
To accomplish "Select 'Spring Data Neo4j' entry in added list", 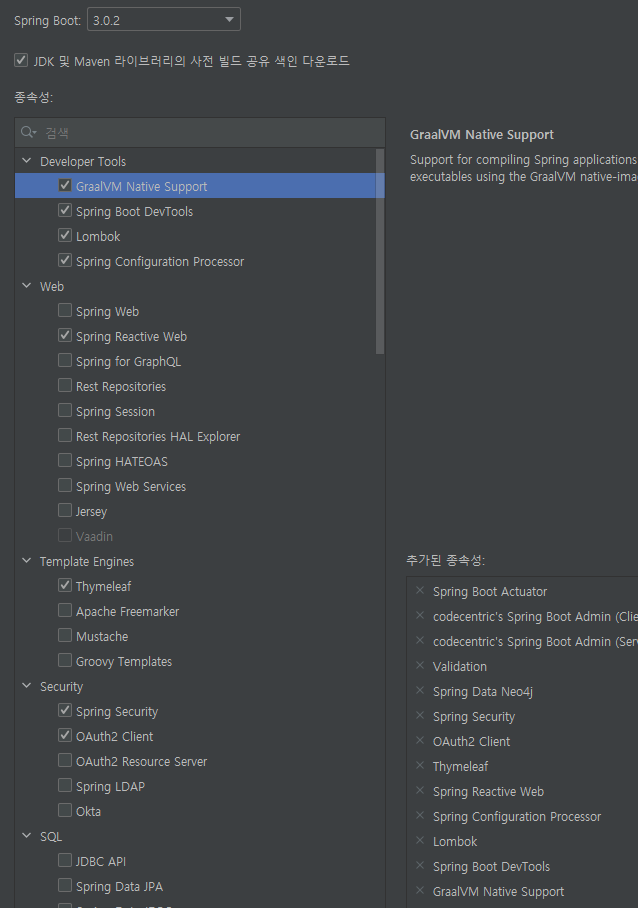I will 483,691.
